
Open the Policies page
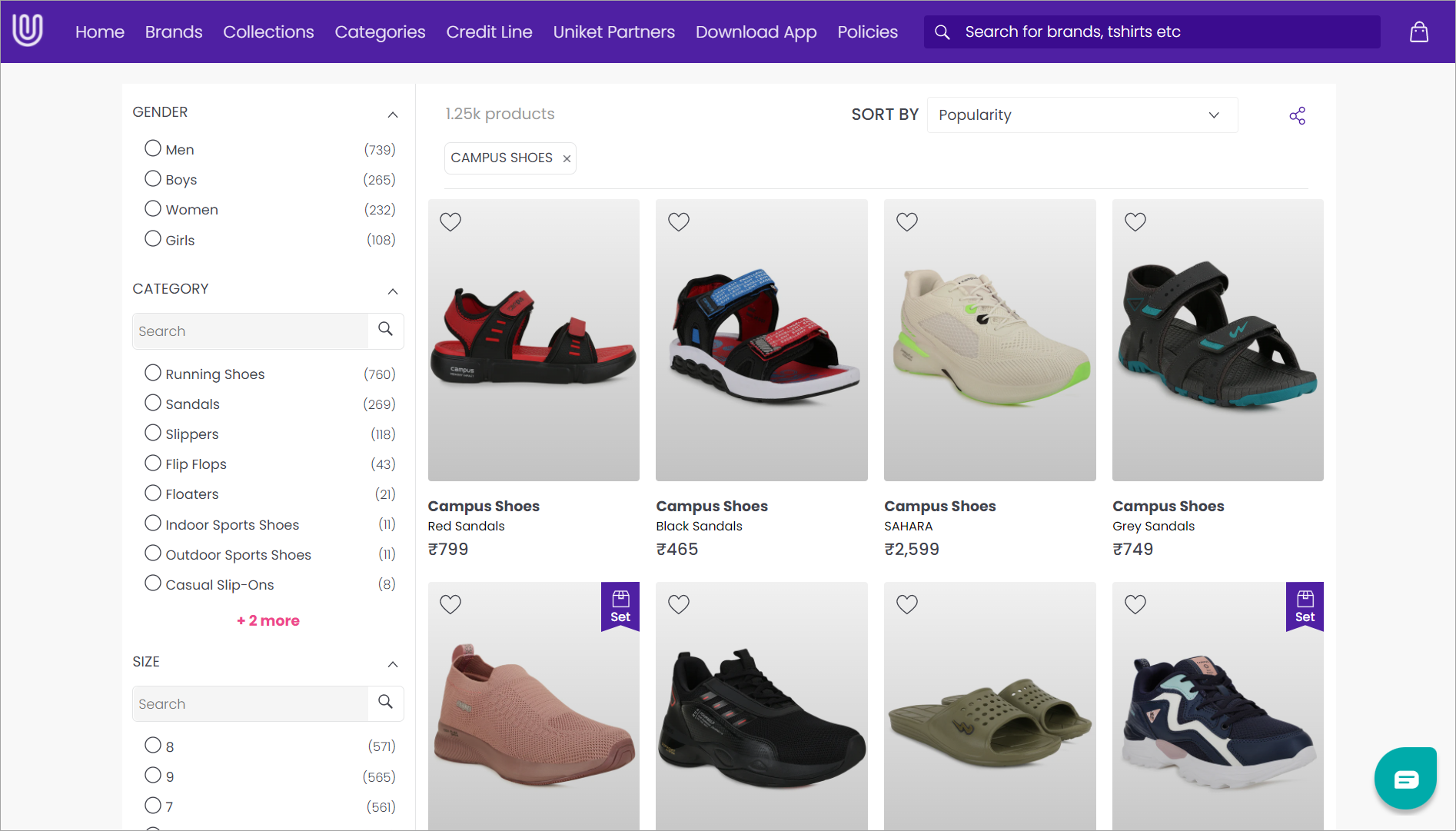click(867, 32)
